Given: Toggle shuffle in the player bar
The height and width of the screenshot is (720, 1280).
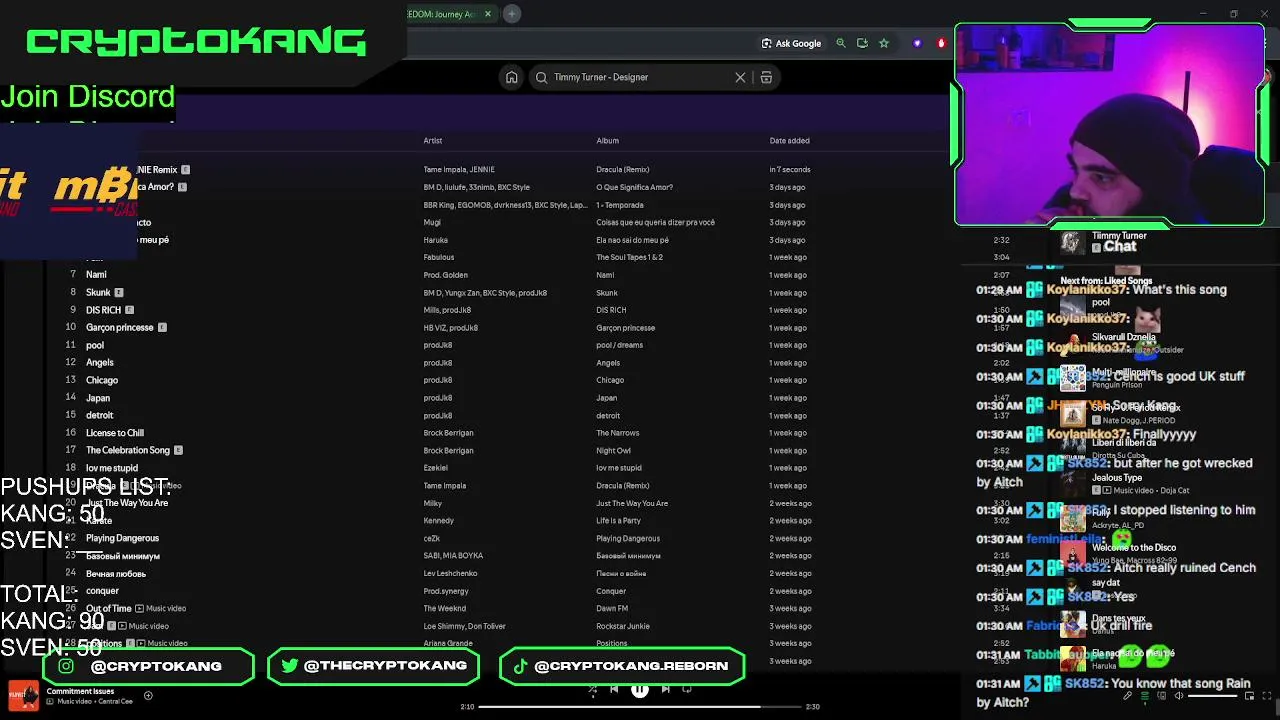Looking at the screenshot, I should pyautogui.click(x=592, y=689).
